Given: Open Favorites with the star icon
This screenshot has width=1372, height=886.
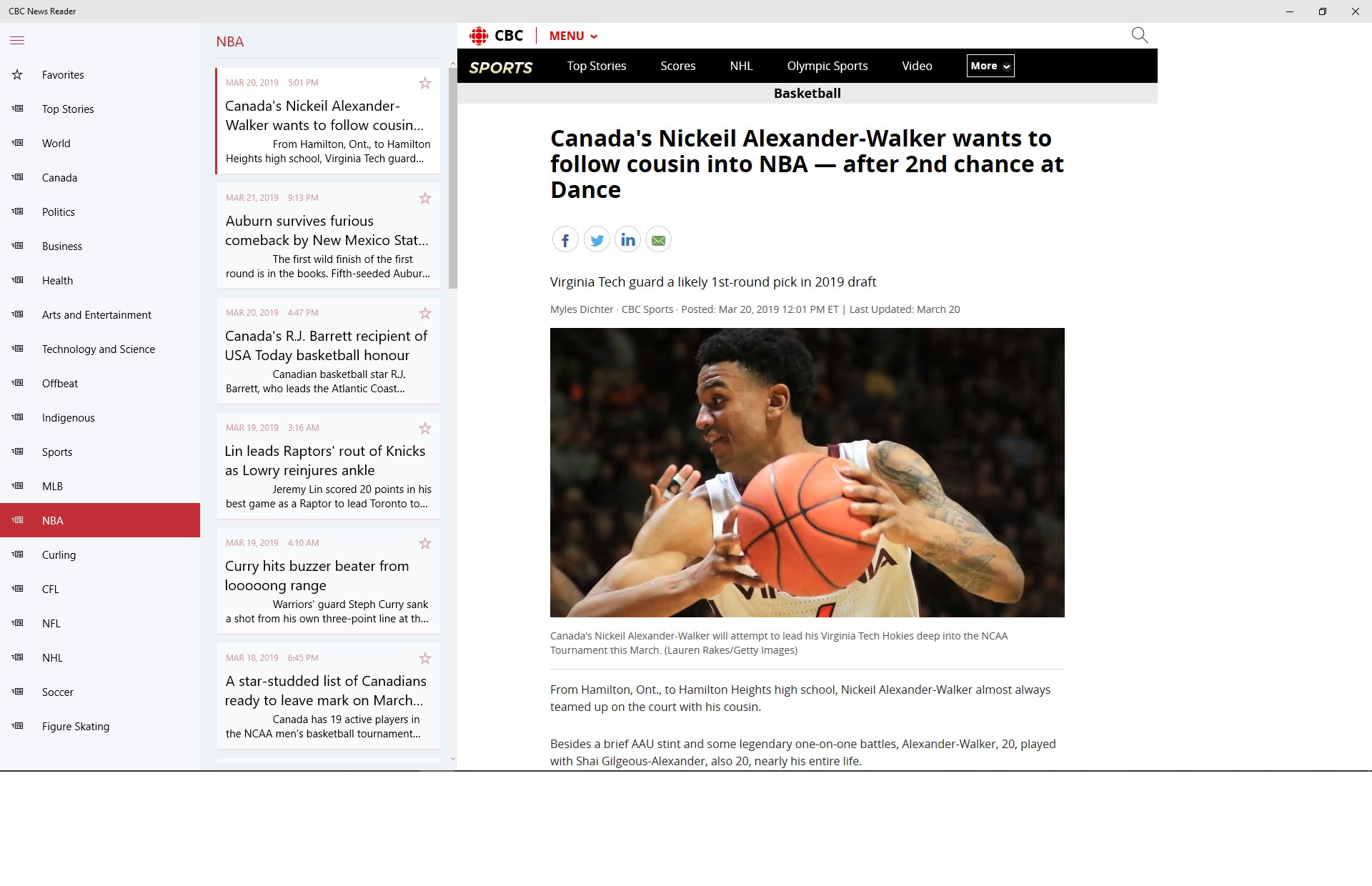Looking at the screenshot, I should pos(18,75).
